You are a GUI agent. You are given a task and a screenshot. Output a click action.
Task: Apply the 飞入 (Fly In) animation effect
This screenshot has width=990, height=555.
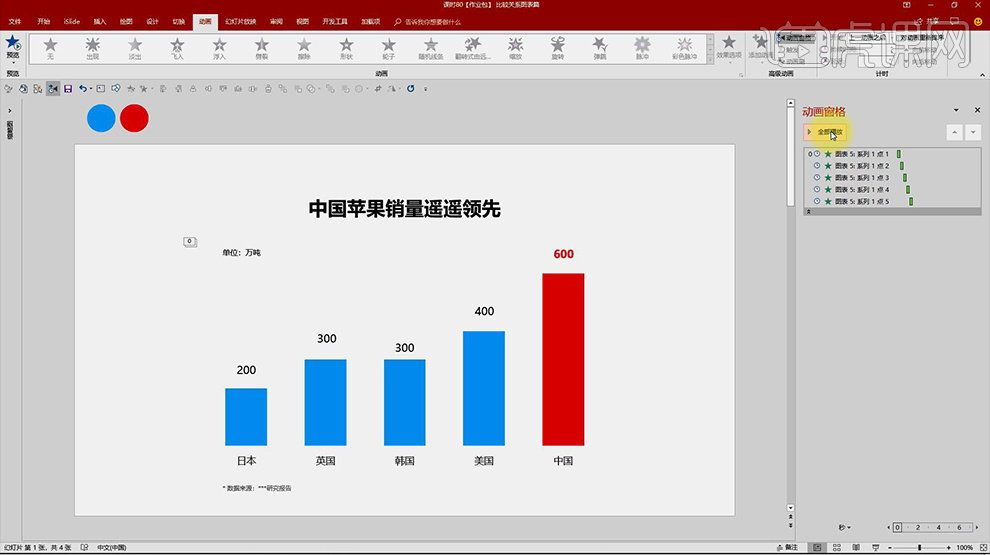point(177,49)
